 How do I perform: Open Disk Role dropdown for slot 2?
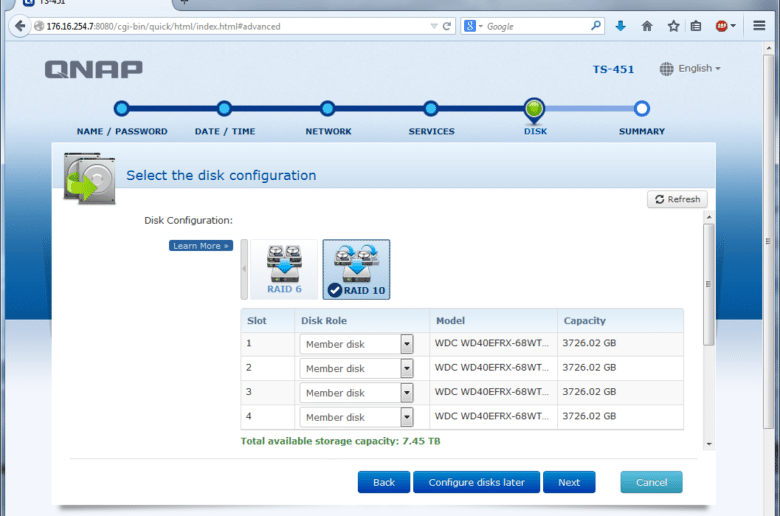356,368
